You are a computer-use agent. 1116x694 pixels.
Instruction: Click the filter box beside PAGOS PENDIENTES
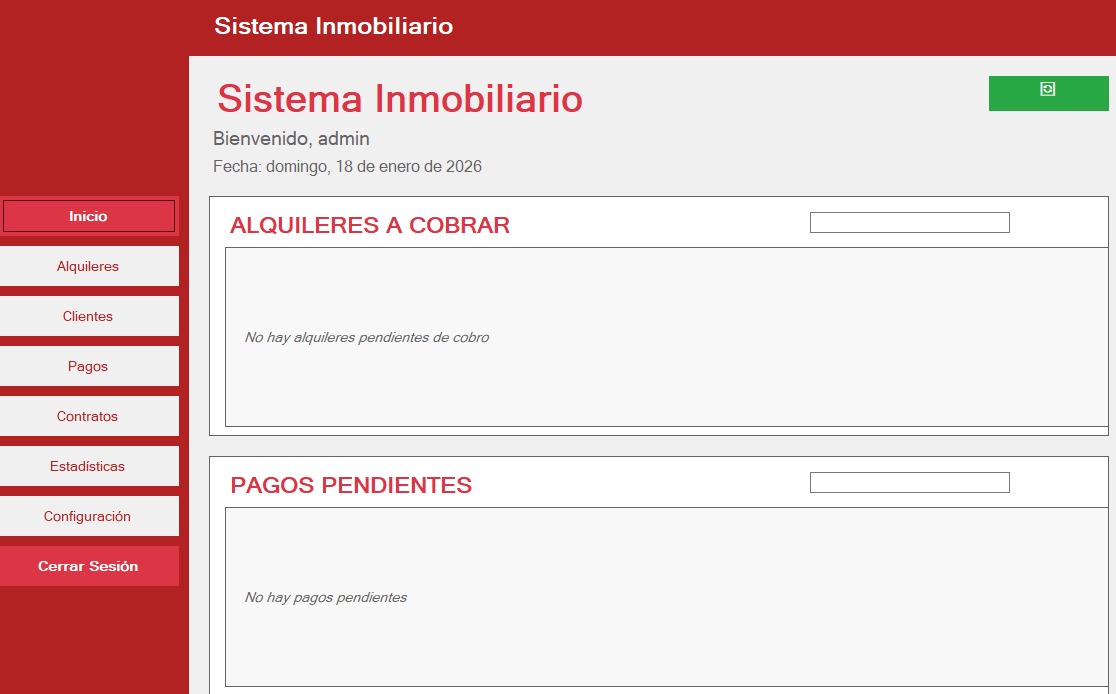(x=909, y=482)
